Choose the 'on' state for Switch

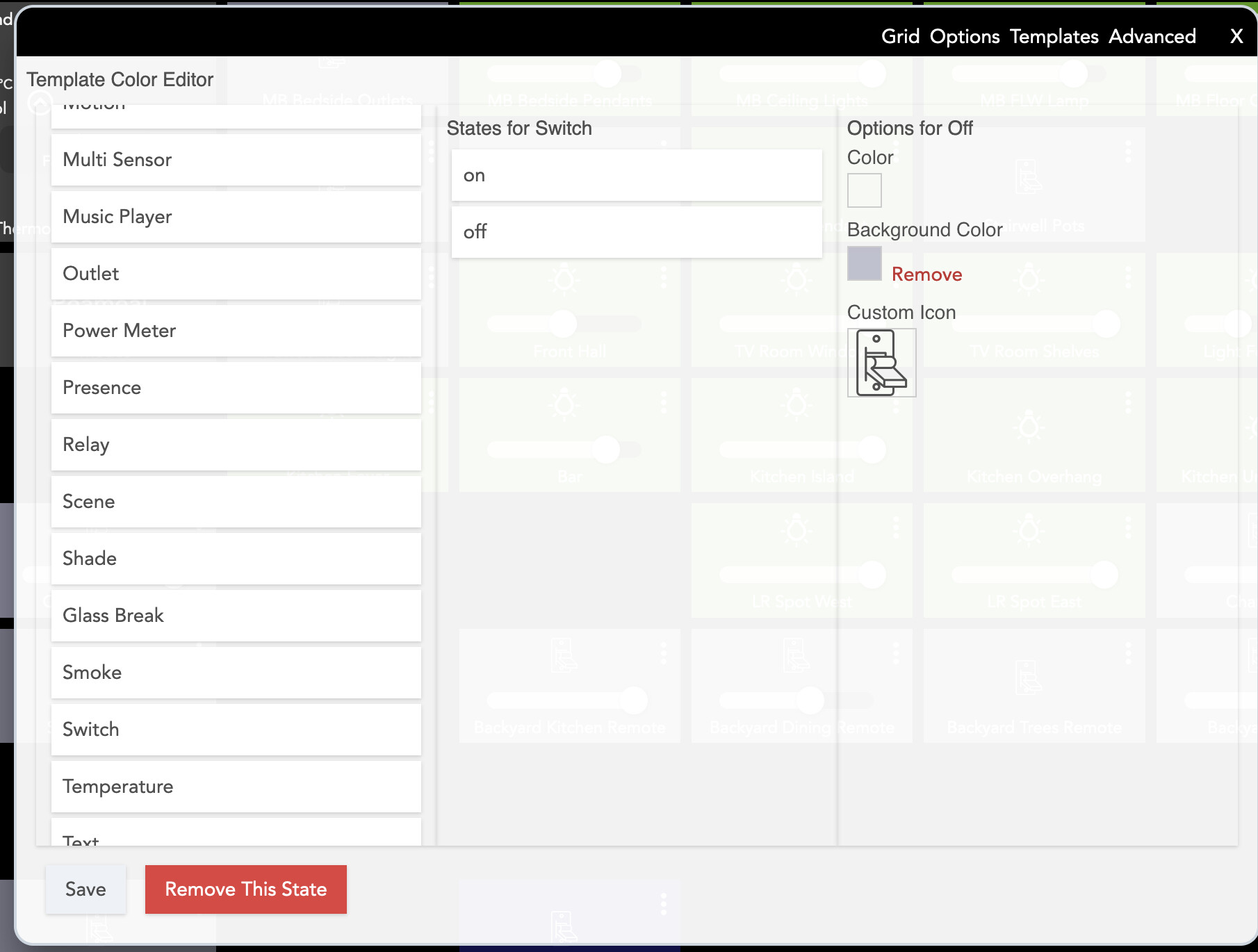[x=637, y=175]
